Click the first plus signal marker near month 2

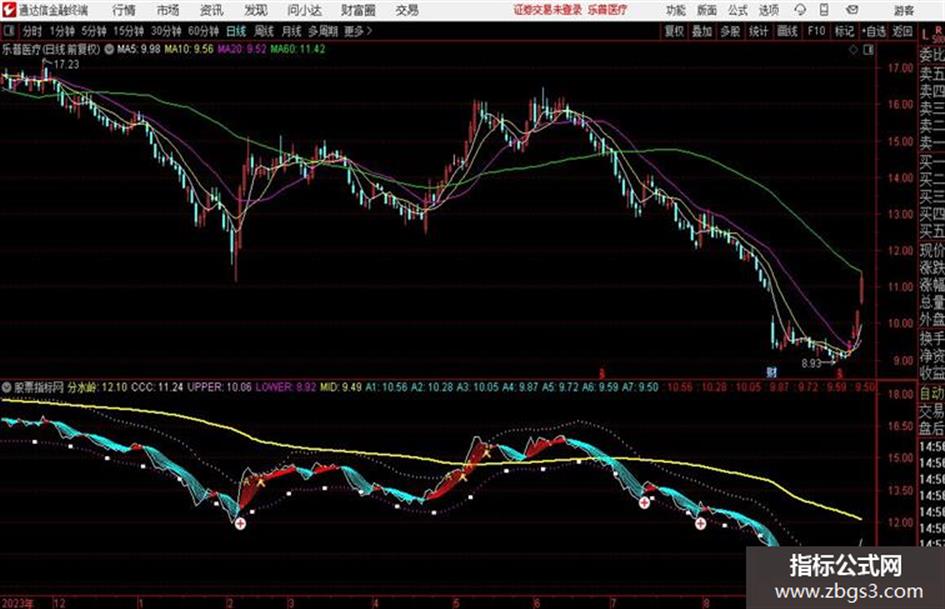point(240,523)
